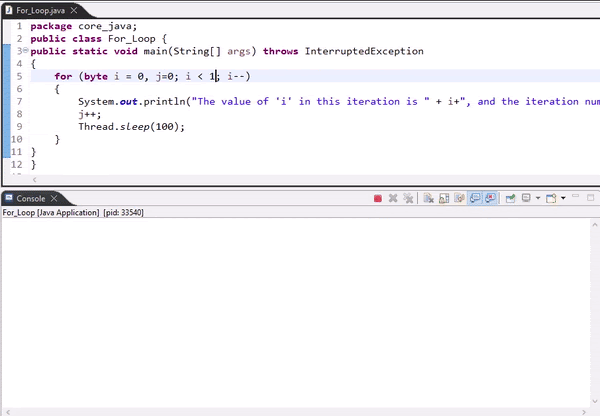
Task: Click the Display Selected Console icon
Action: click(x=526, y=198)
